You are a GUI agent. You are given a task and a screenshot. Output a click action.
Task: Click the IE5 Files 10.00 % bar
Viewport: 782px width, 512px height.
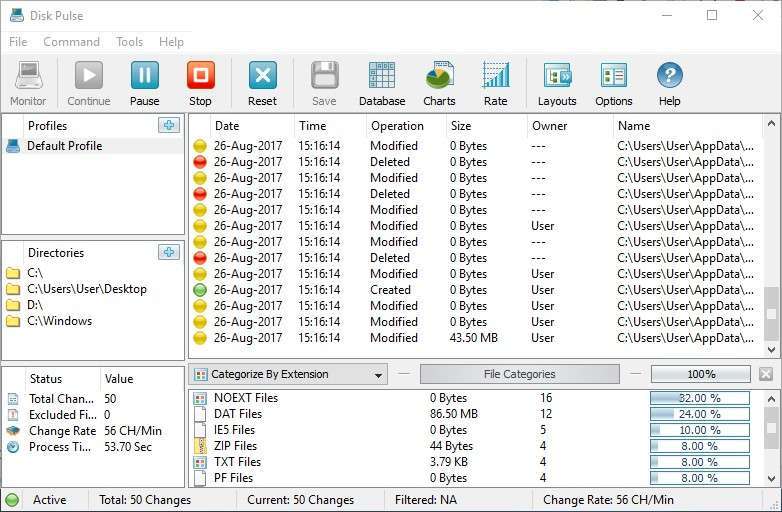tap(700, 430)
